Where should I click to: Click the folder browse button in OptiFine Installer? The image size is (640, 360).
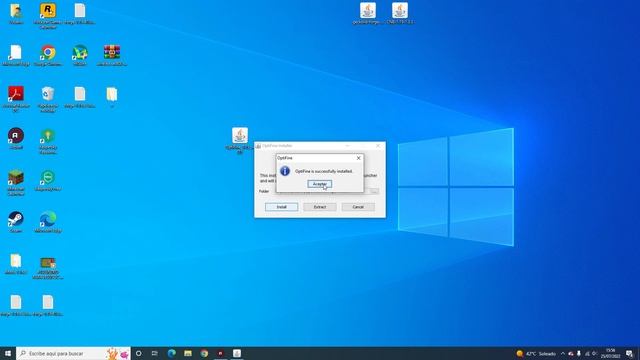coord(374,191)
